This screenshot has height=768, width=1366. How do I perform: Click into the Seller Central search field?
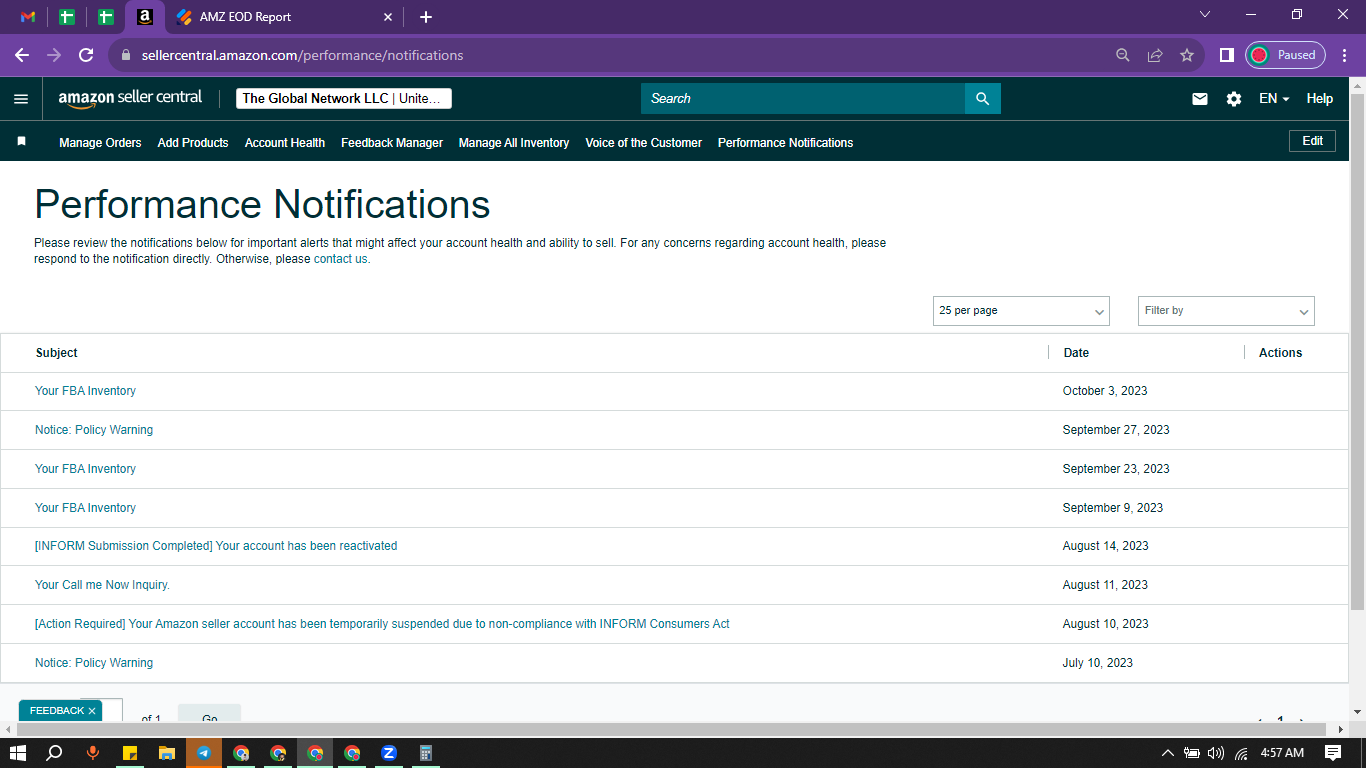pos(803,98)
